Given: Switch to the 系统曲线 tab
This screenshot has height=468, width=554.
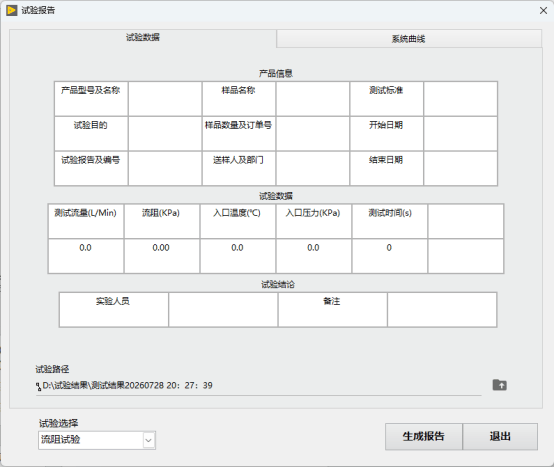Looking at the screenshot, I should click(x=408, y=38).
